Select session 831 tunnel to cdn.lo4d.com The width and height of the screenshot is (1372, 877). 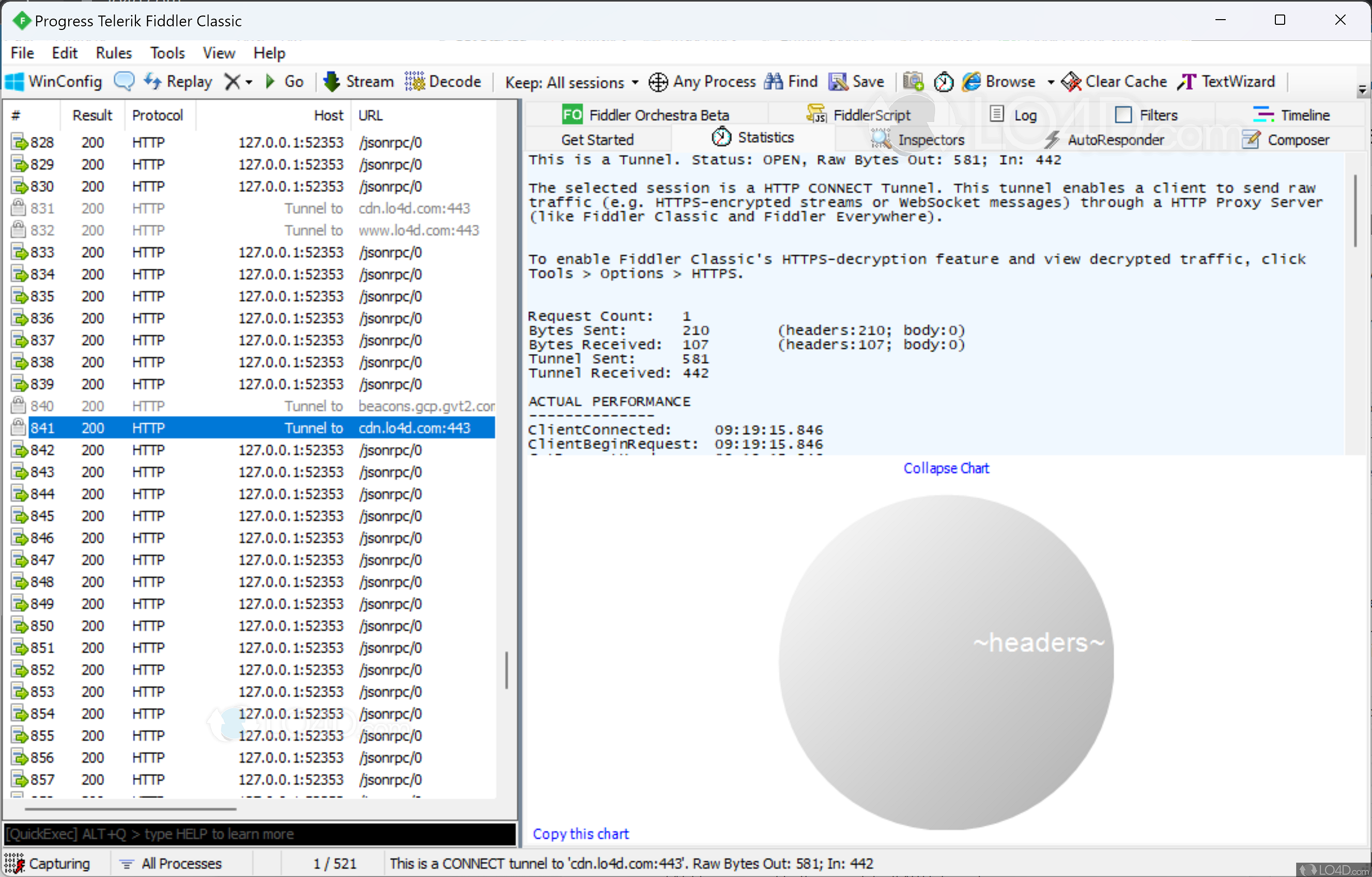252,209
